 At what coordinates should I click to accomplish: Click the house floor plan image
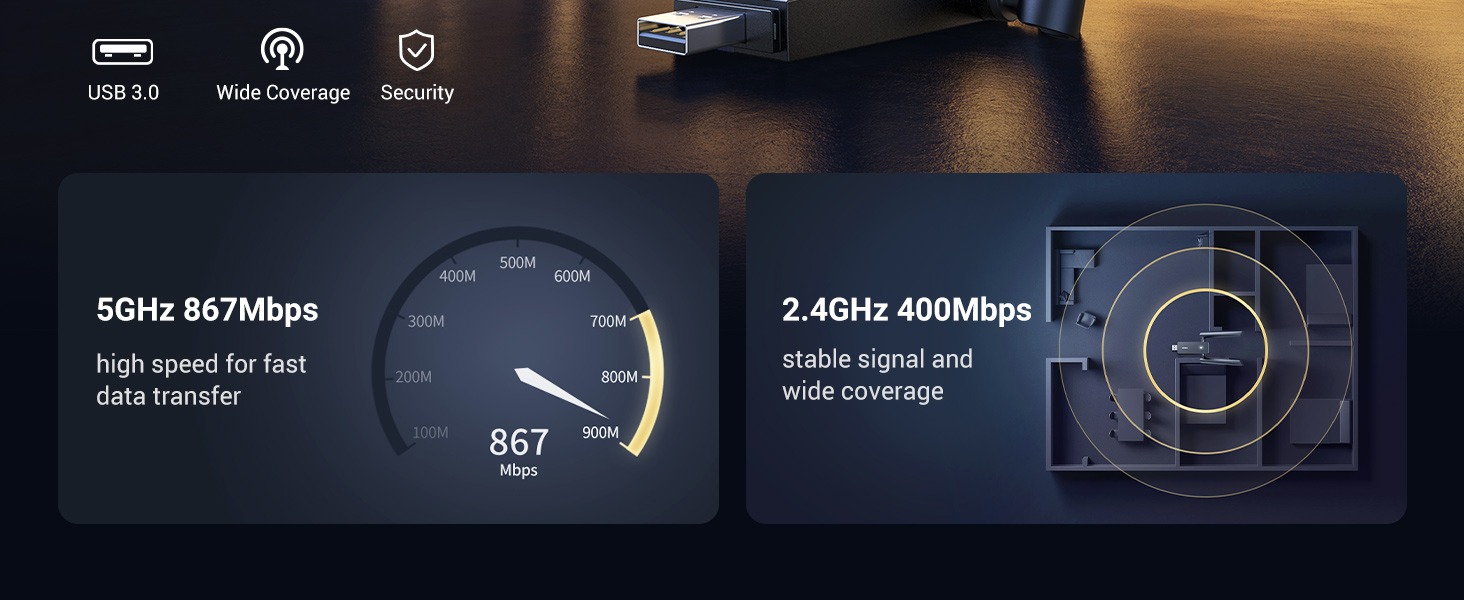1202,349
